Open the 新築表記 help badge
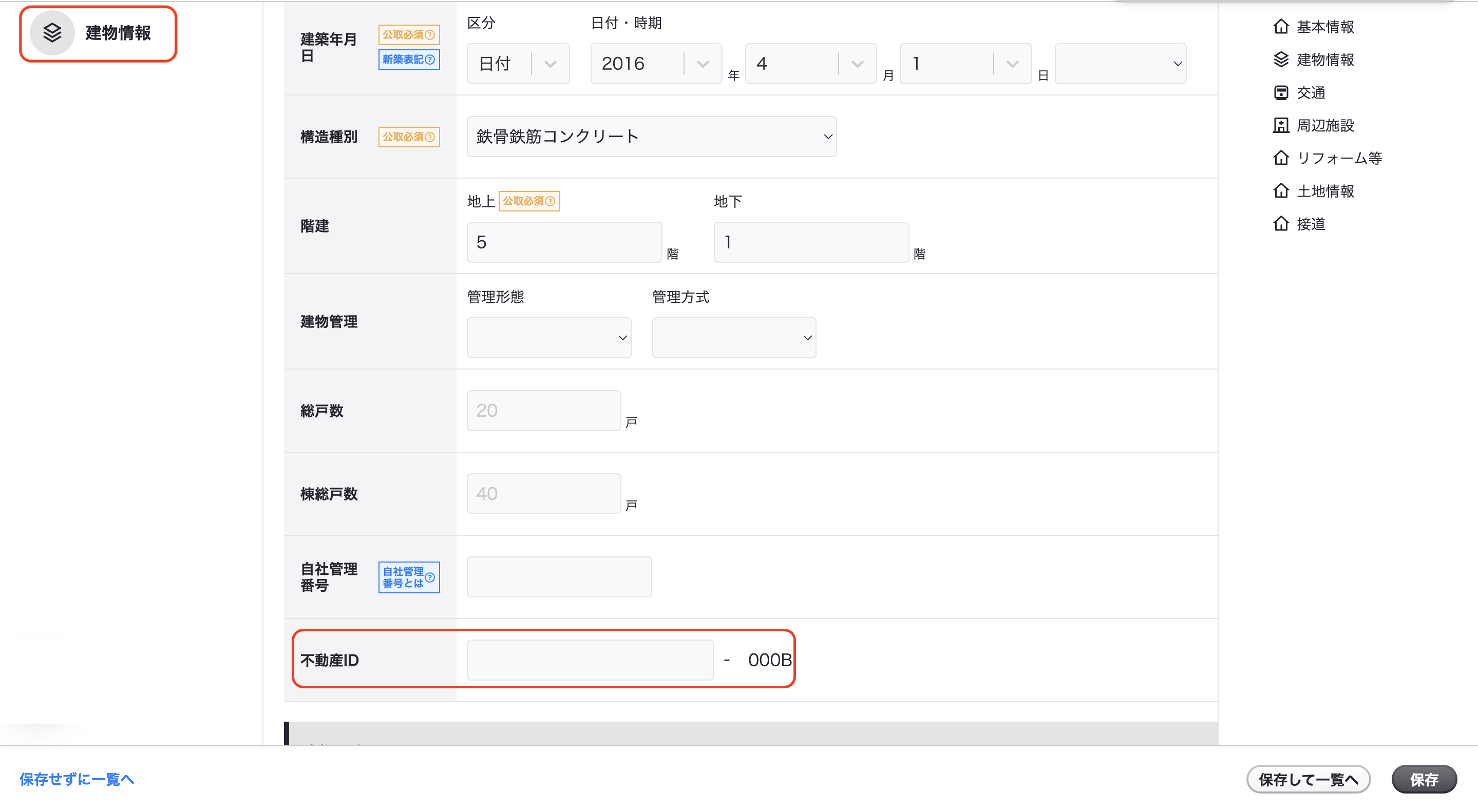The image size is (1478, 812). pos(409,59)
